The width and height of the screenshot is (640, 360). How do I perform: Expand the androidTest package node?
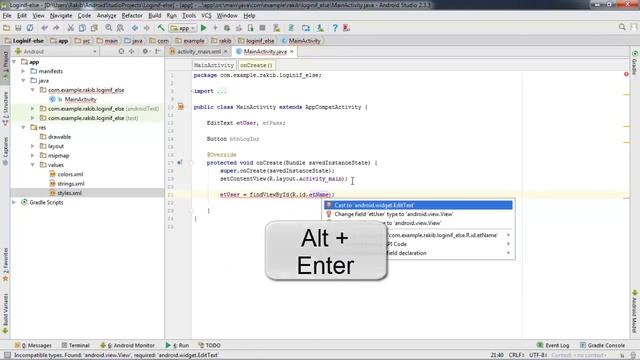[x=33, y=109]
